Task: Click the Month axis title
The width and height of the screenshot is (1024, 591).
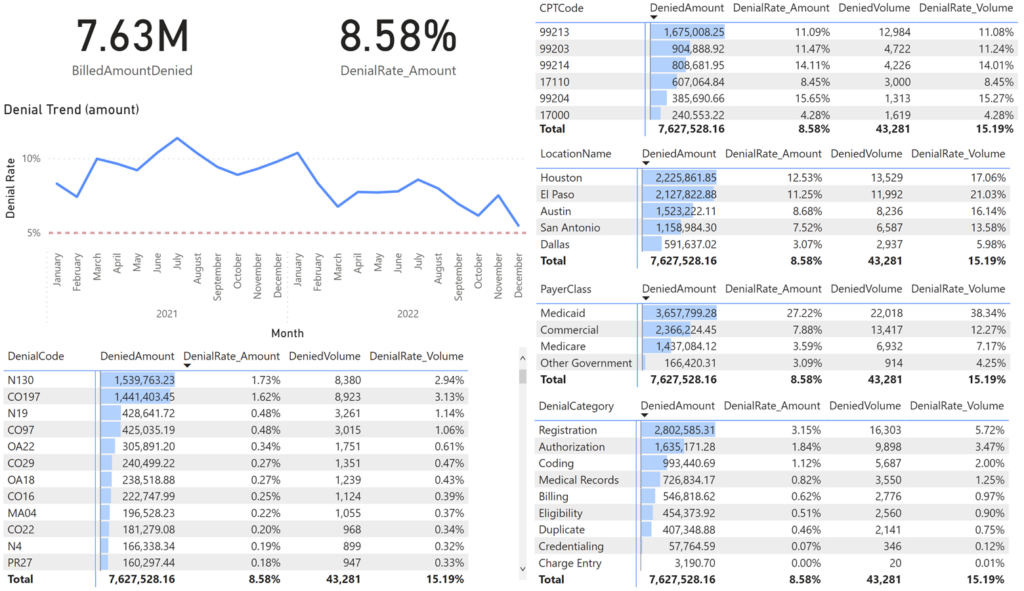Action: tap(287, 333)
